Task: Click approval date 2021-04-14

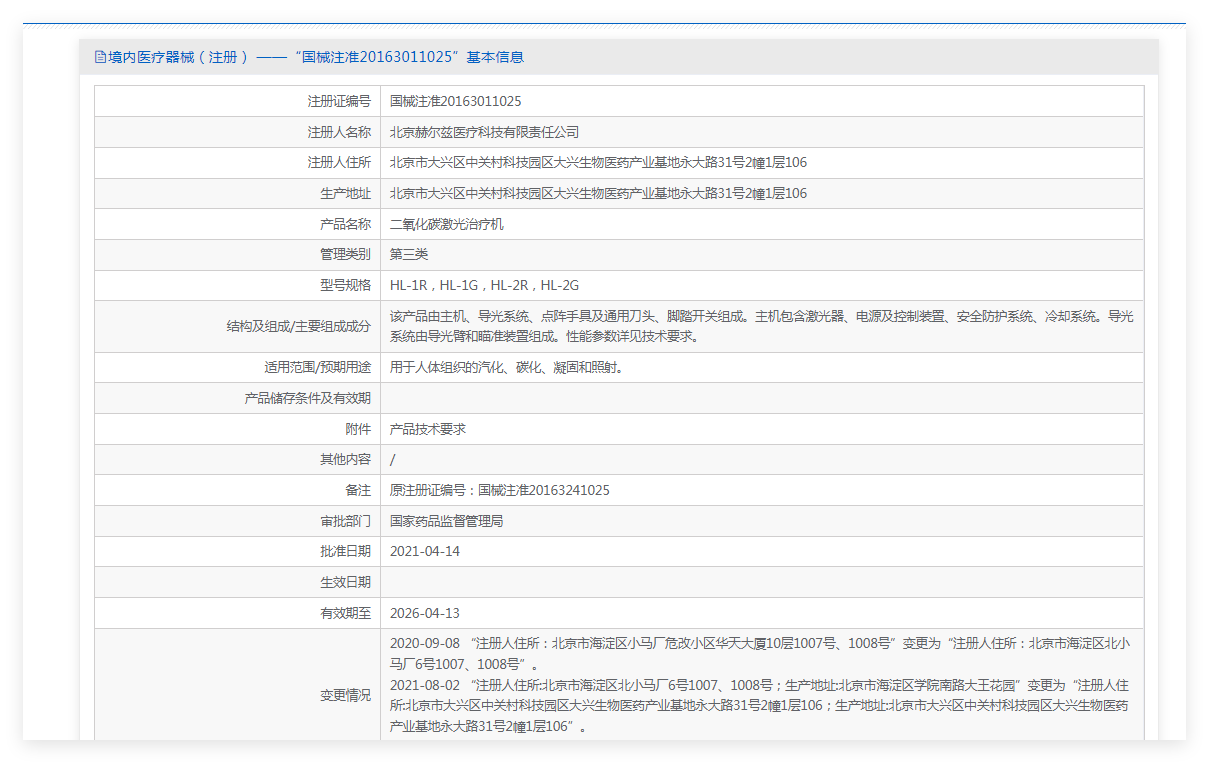Action: coord(425,551)
